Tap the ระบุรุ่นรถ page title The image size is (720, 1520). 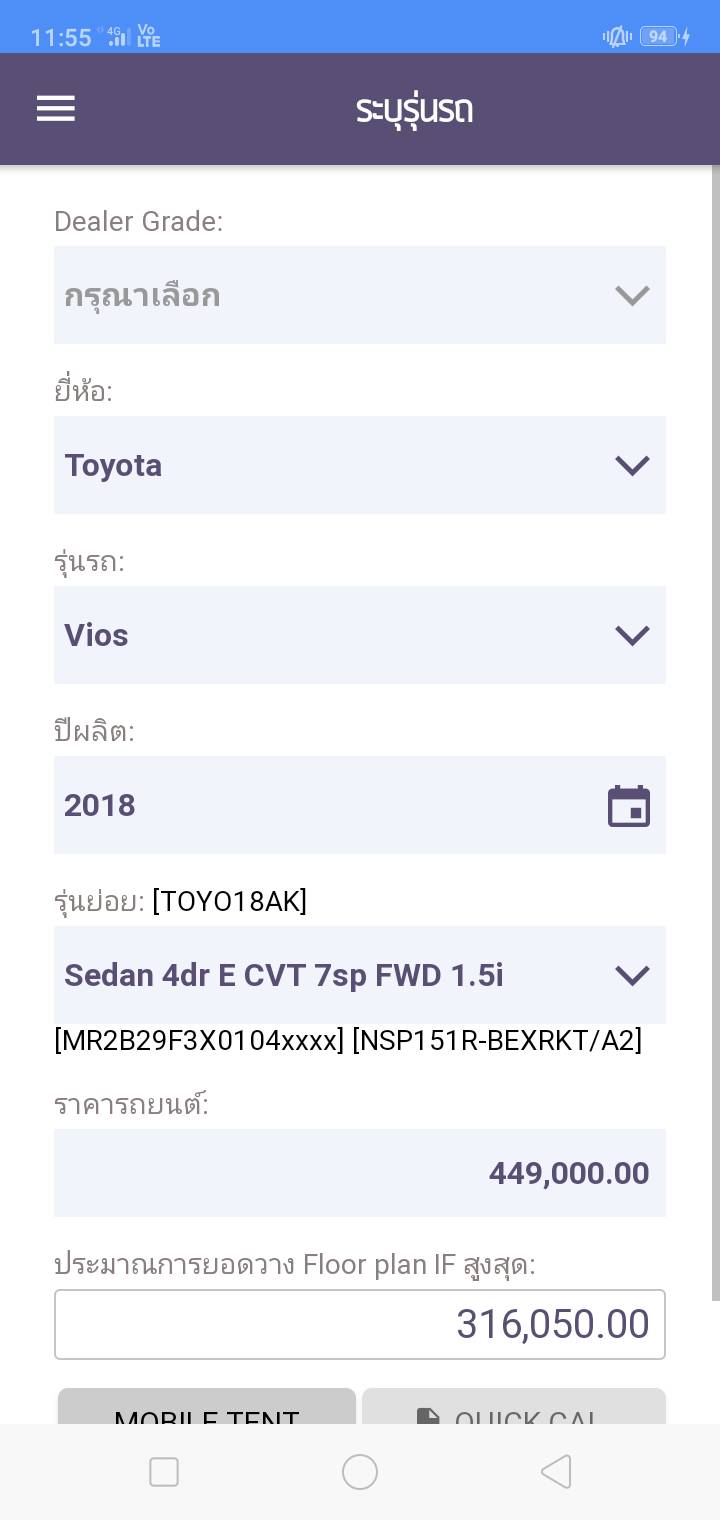click(414, 109)
